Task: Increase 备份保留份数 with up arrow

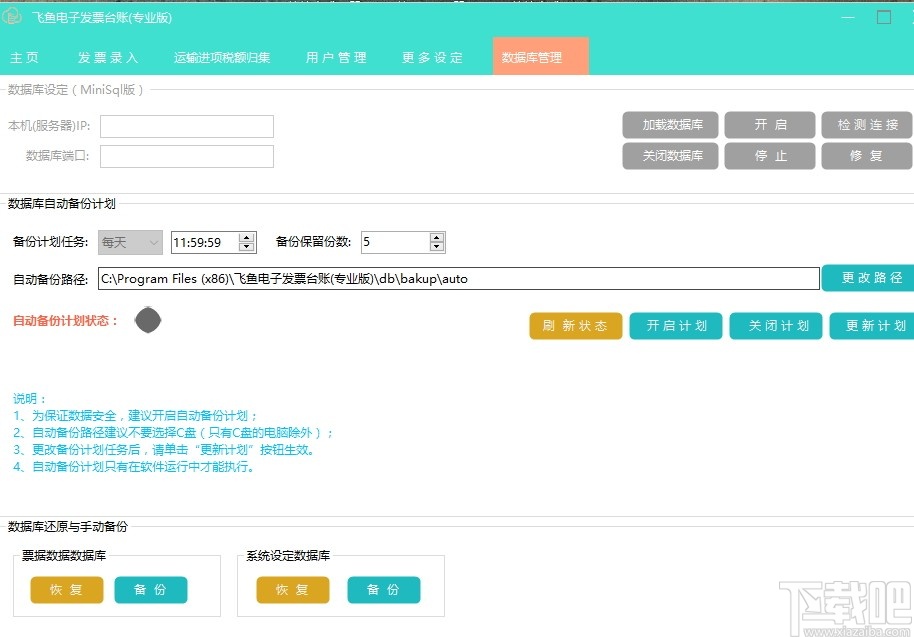Action: (437, 237)
